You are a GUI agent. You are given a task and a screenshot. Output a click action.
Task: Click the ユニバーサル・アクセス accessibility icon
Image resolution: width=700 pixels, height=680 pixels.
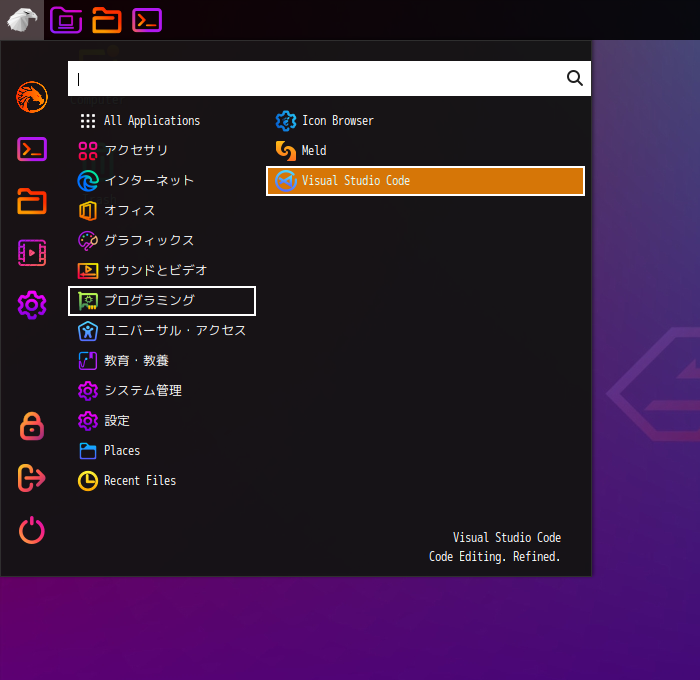[x=88, y=331]
